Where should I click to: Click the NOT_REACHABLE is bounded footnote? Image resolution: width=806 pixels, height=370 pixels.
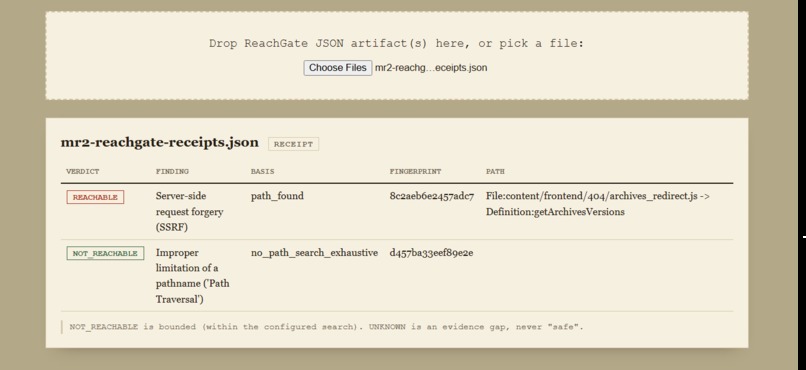coord(326,327)
